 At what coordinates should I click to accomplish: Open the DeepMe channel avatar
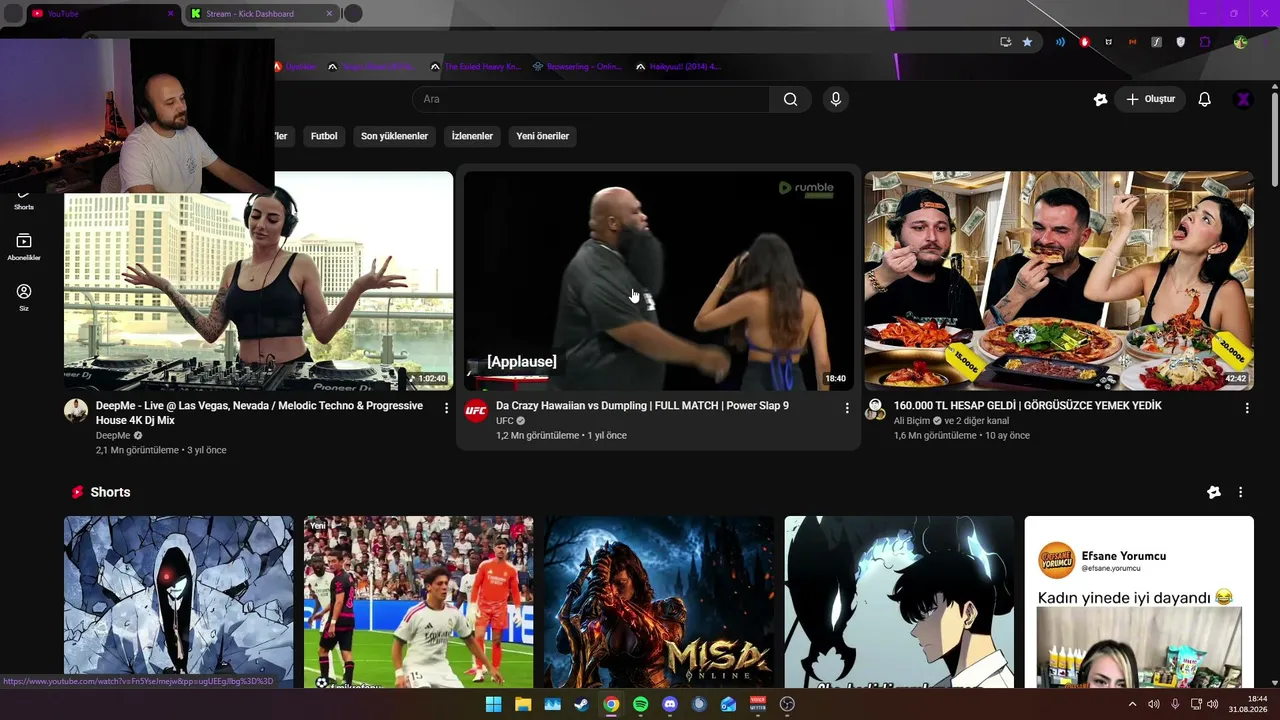click(x=76, y=411)
